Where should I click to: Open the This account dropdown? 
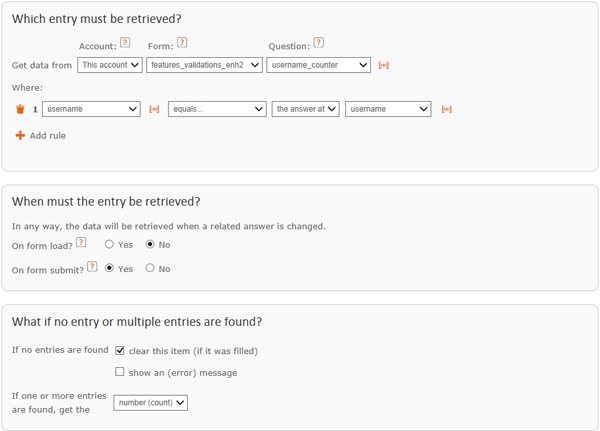(110, 65)
